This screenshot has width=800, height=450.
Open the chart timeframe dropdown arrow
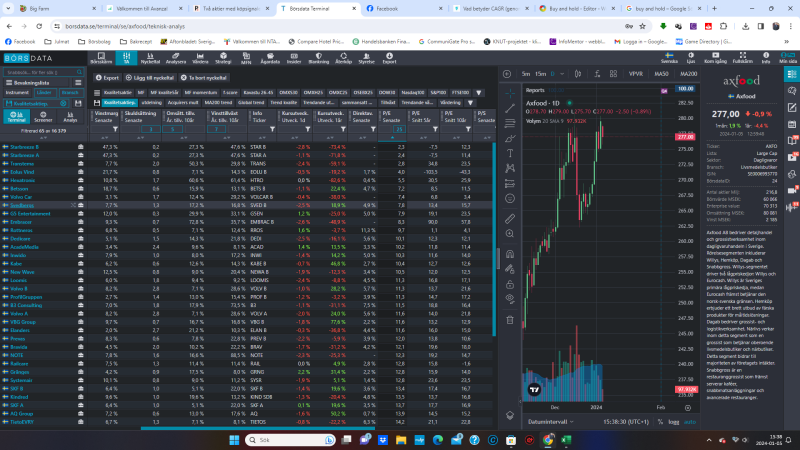point(562,74)
